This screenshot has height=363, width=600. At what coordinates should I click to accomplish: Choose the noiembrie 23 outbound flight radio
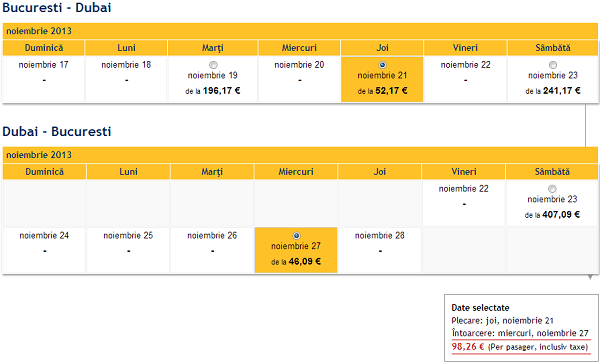553,65
